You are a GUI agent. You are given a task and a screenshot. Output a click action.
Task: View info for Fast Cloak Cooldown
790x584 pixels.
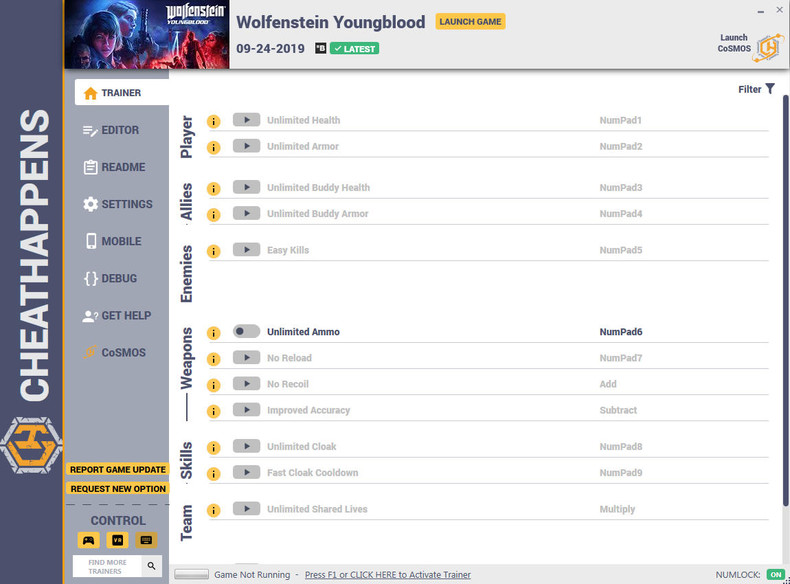(214, 474)
